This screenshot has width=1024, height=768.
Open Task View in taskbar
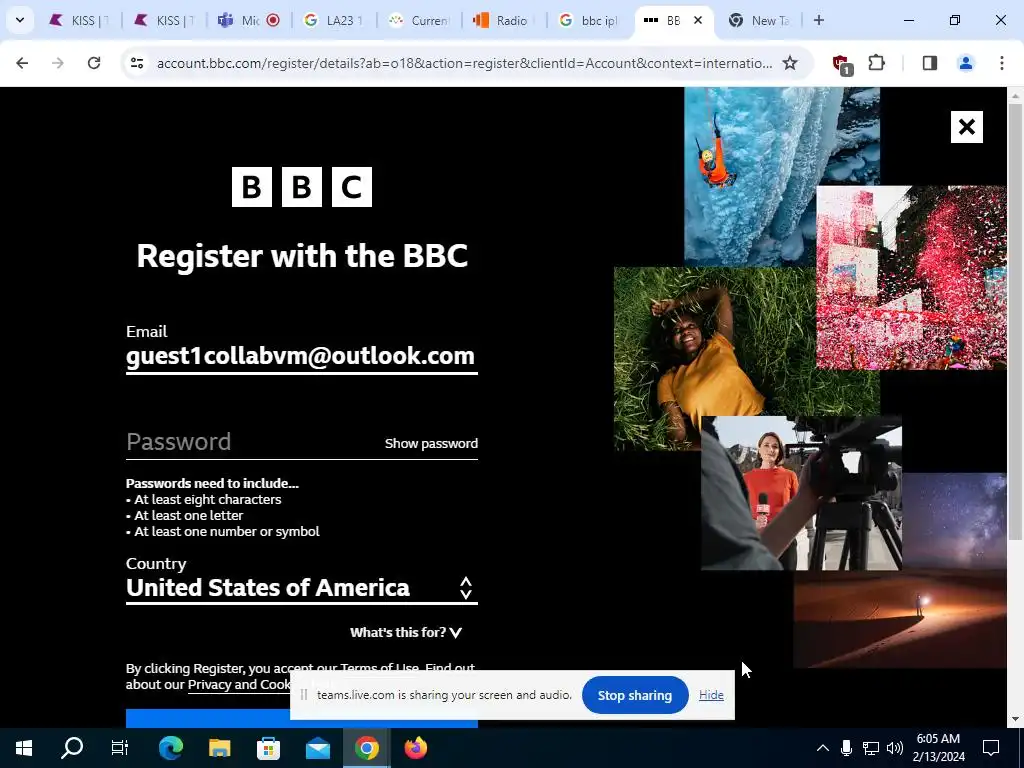tap(120, 748)
